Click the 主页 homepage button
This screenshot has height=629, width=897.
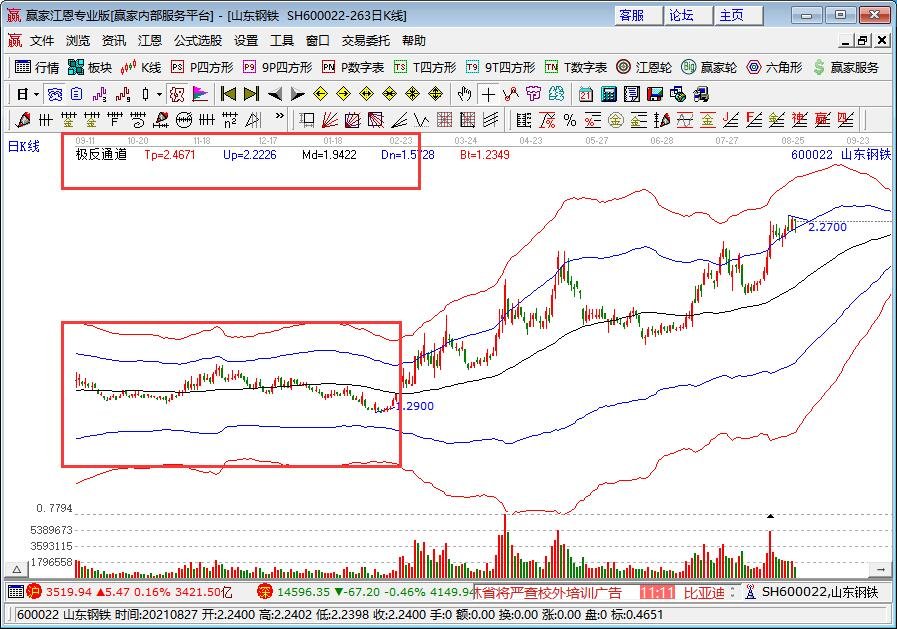click(739, 15)
